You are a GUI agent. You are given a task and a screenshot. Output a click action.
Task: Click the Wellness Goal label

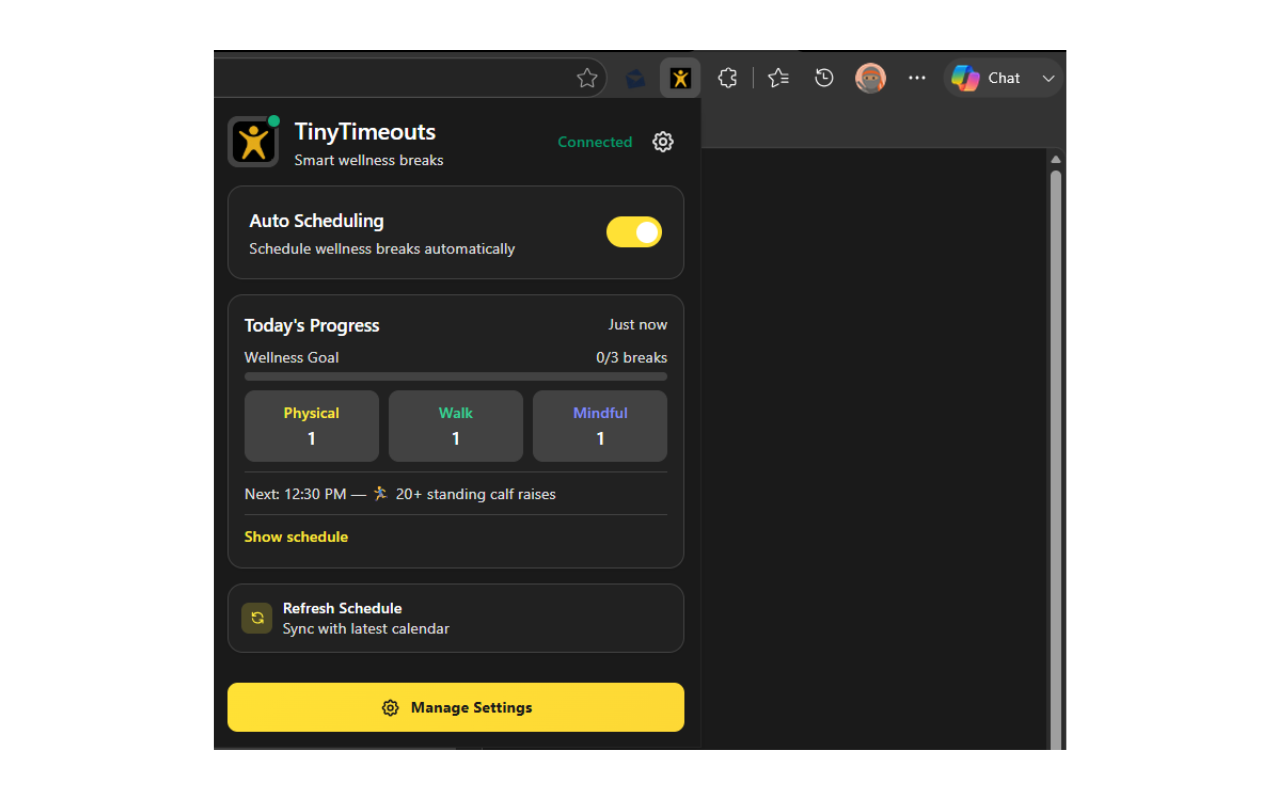(x=292, y=357)
